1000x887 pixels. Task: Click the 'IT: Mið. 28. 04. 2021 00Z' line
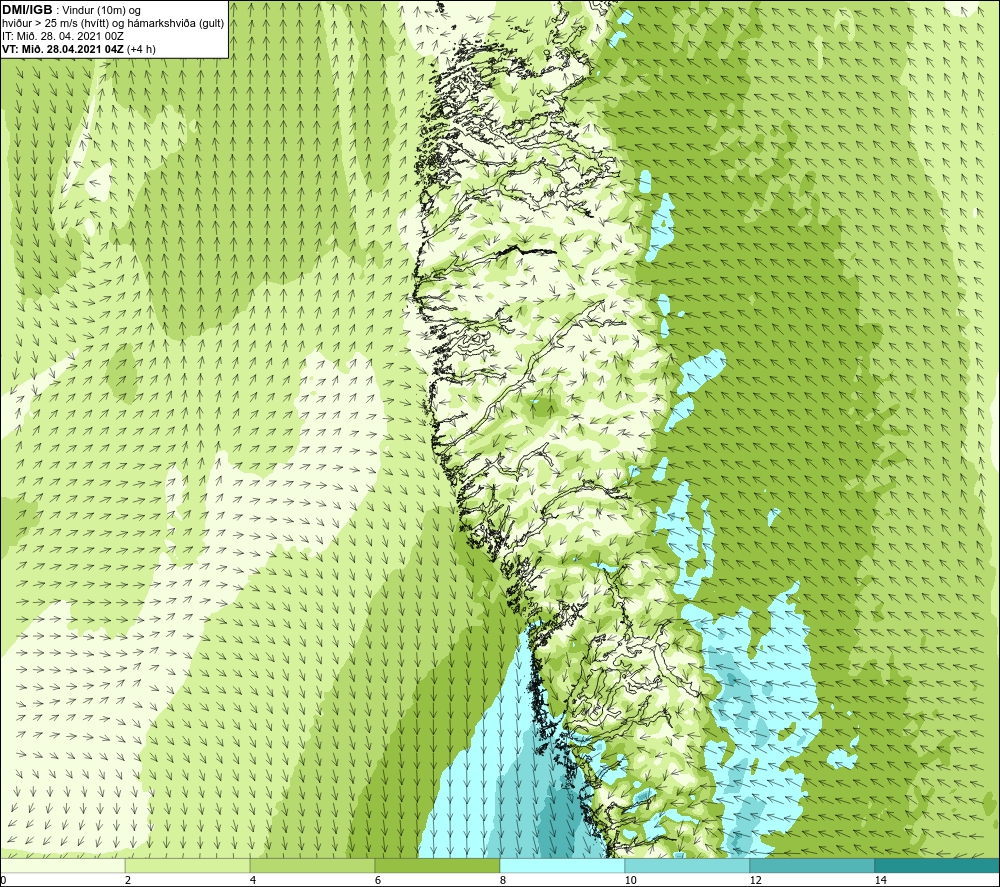[x=62, y=36]
